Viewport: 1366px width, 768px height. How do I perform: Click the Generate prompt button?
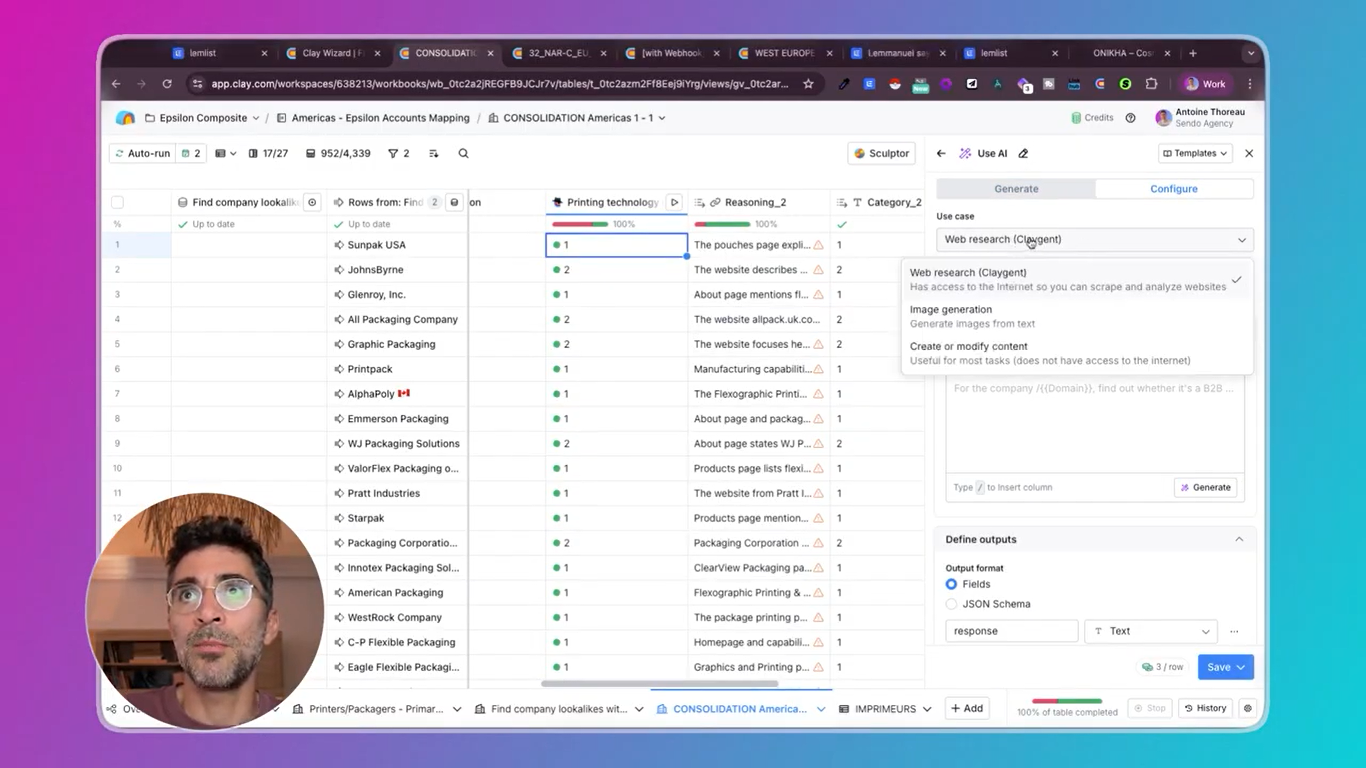click(1205, 487)
